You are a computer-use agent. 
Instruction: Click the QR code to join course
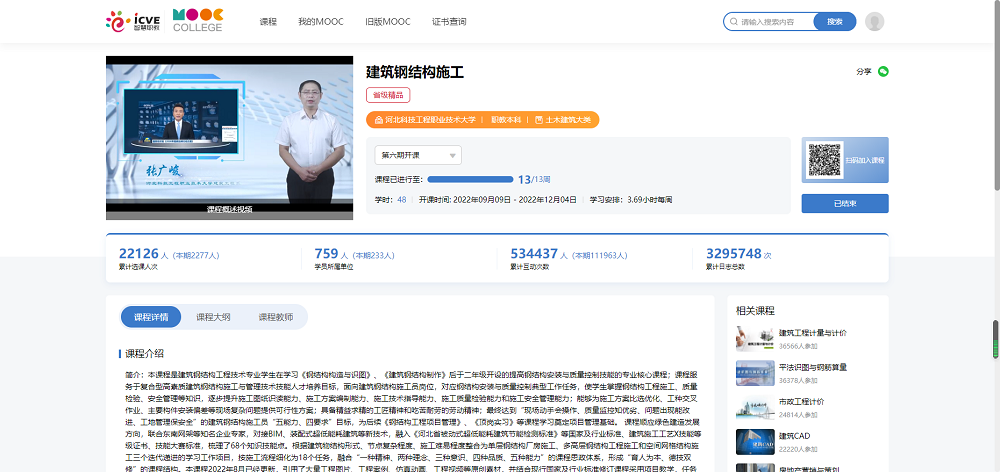823,160
